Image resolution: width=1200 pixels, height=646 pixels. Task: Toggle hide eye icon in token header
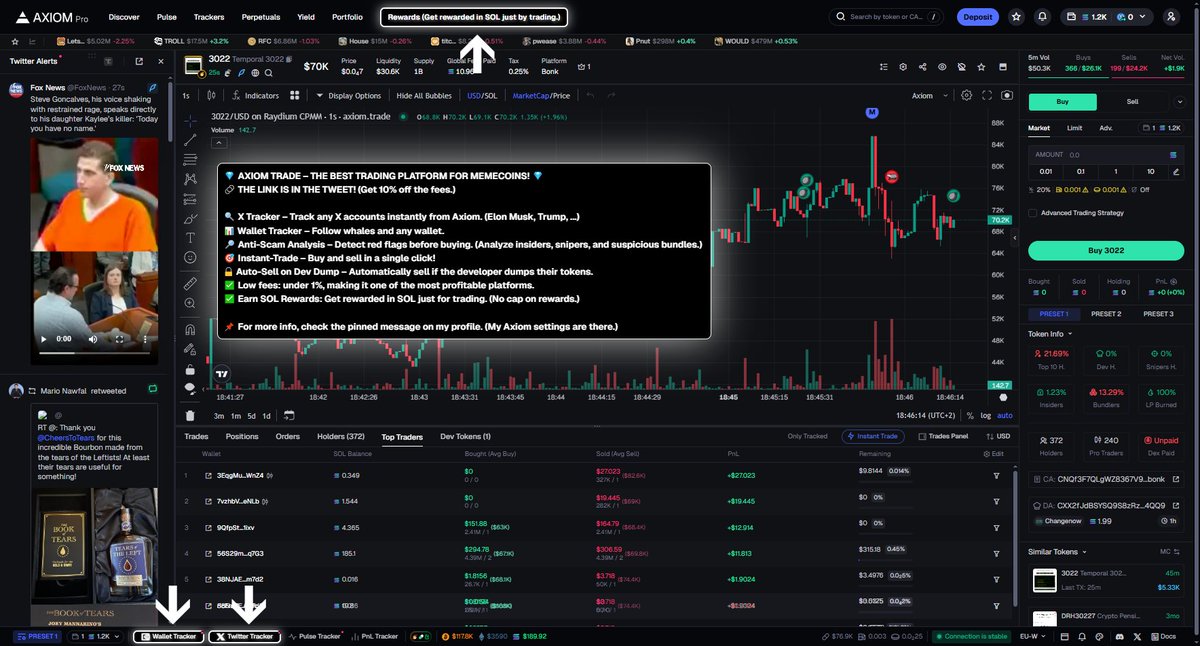pos(942,67)
